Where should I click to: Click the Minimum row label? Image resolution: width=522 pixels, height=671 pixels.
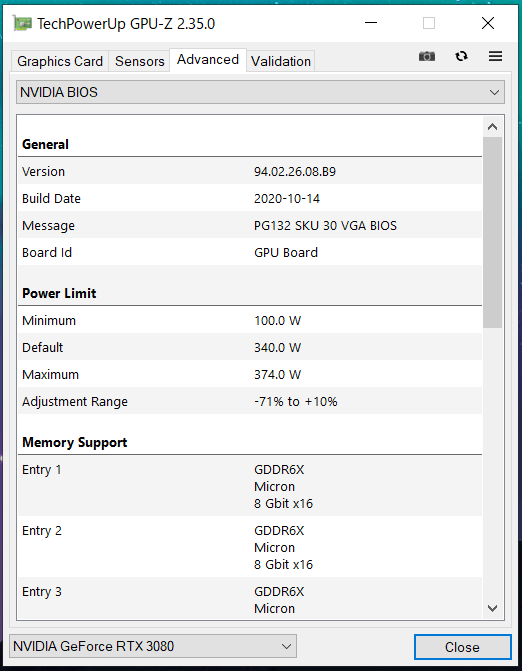[49, 321]
